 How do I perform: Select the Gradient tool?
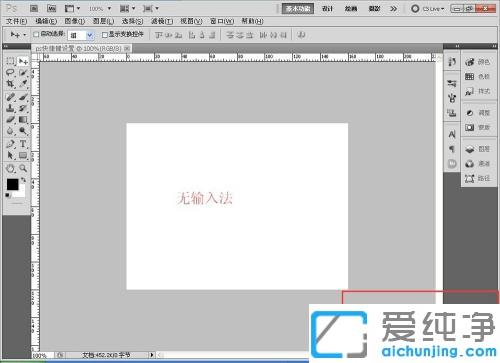(23, 119)
